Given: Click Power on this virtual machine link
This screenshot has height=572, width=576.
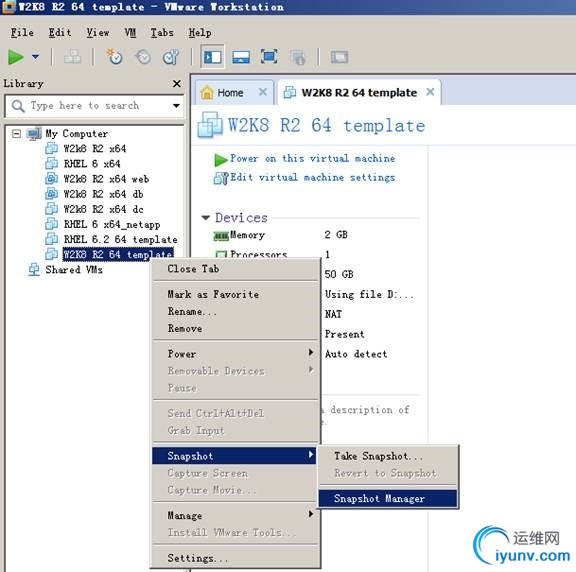Looking at the screenshot, I should (312, 158).
